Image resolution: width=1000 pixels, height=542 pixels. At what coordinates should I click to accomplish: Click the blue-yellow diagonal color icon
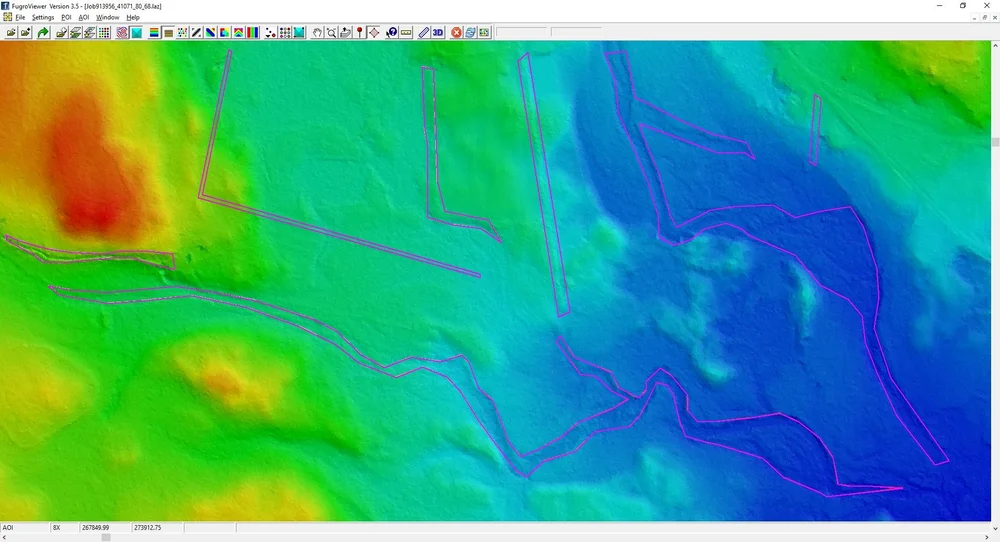click(210, 33)
